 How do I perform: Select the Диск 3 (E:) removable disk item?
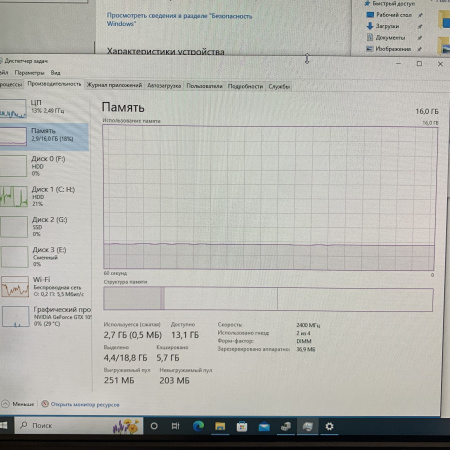coord(44,257)
